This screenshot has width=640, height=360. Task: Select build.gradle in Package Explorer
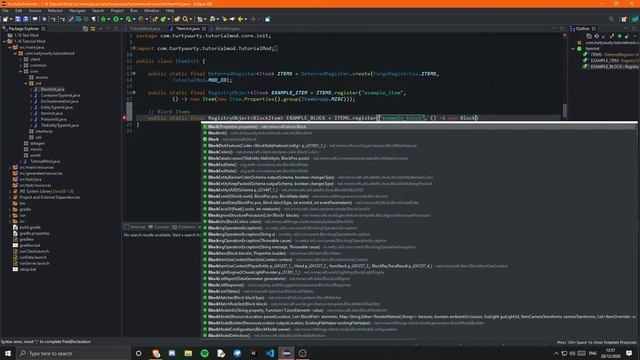(30, 227)
